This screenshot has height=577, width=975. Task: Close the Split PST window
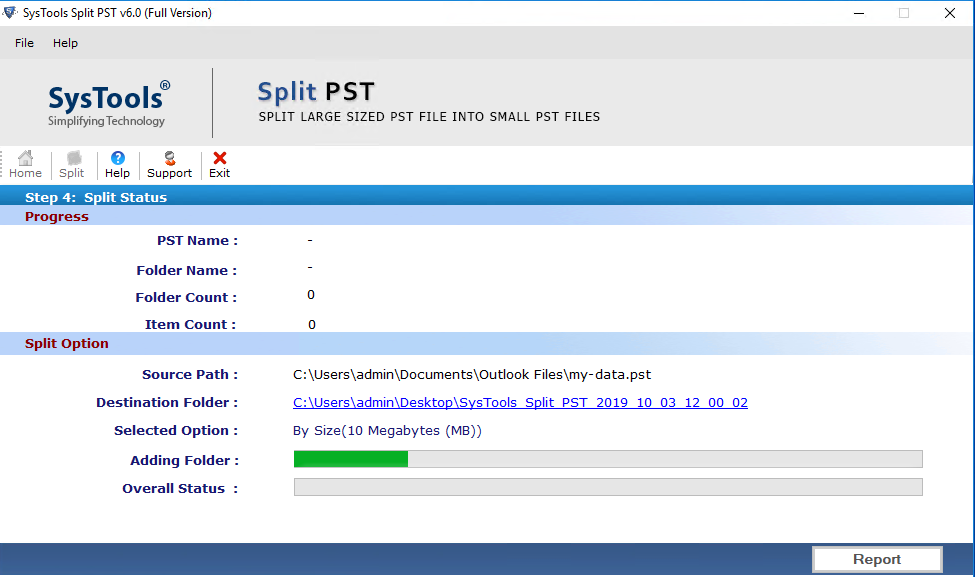click(x=950, y=13)
